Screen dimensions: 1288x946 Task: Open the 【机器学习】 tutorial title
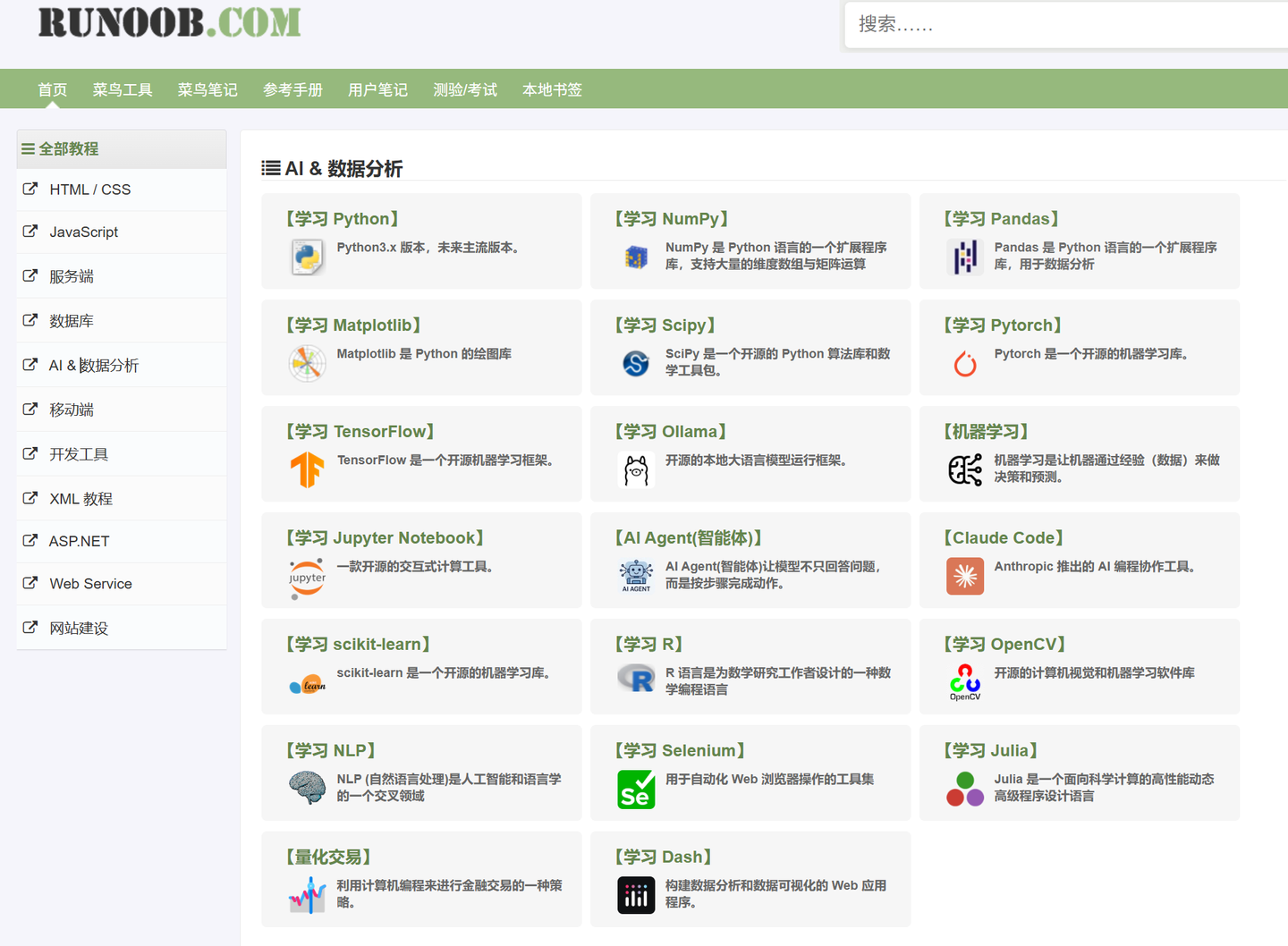(986, 432)
